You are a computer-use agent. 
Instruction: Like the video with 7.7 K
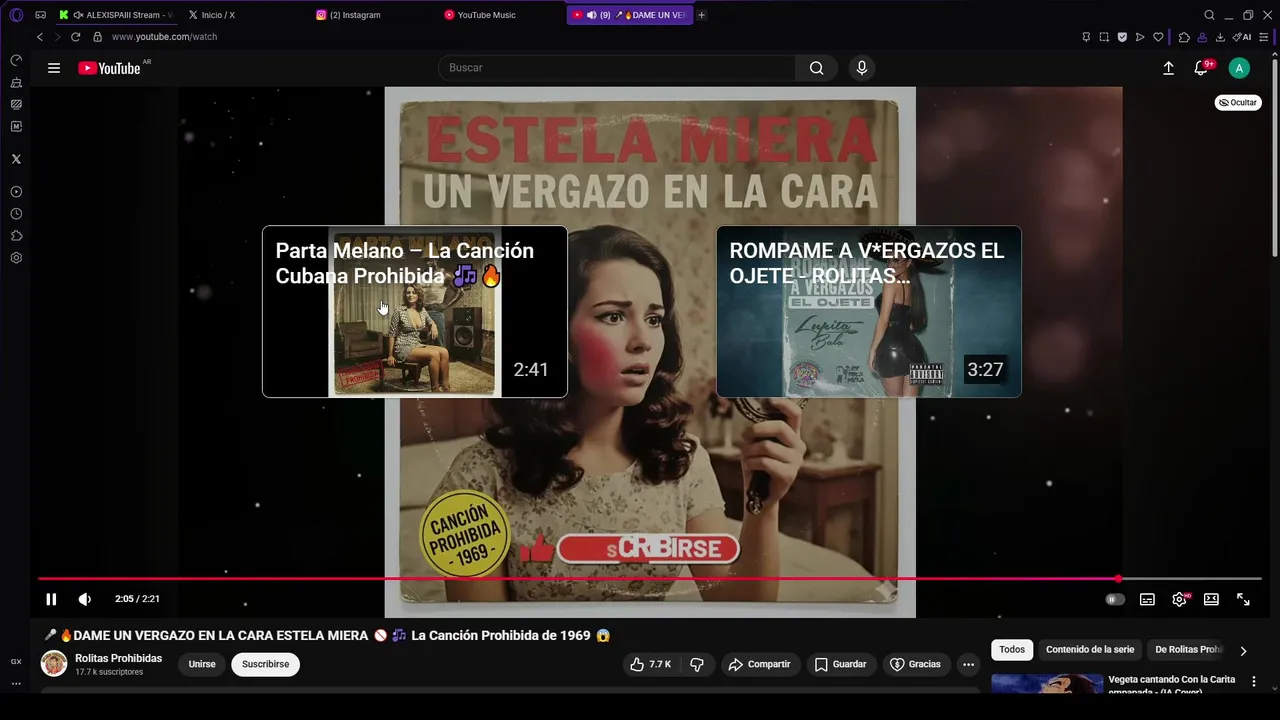pyautogui.click(x=650, y=664)
